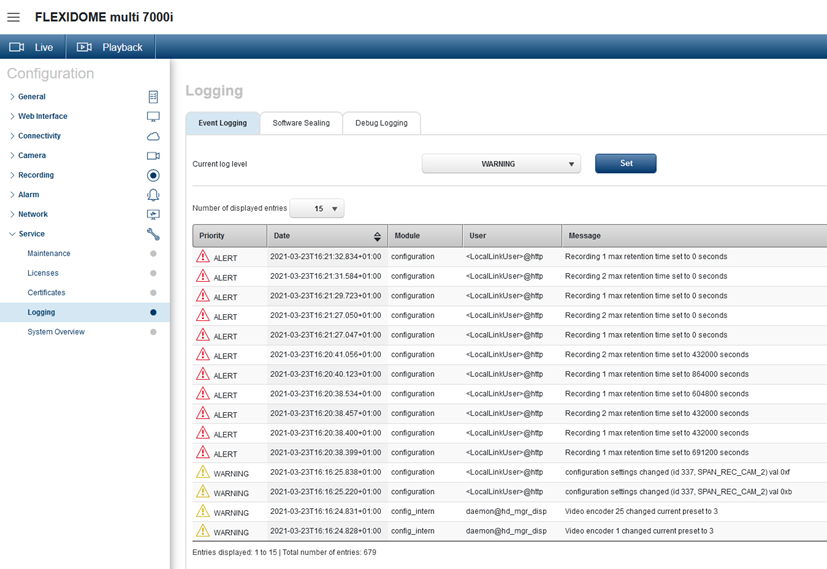The image size is (827, 569).
Task: Click the Recording circle icon
Action: [153, 175]
